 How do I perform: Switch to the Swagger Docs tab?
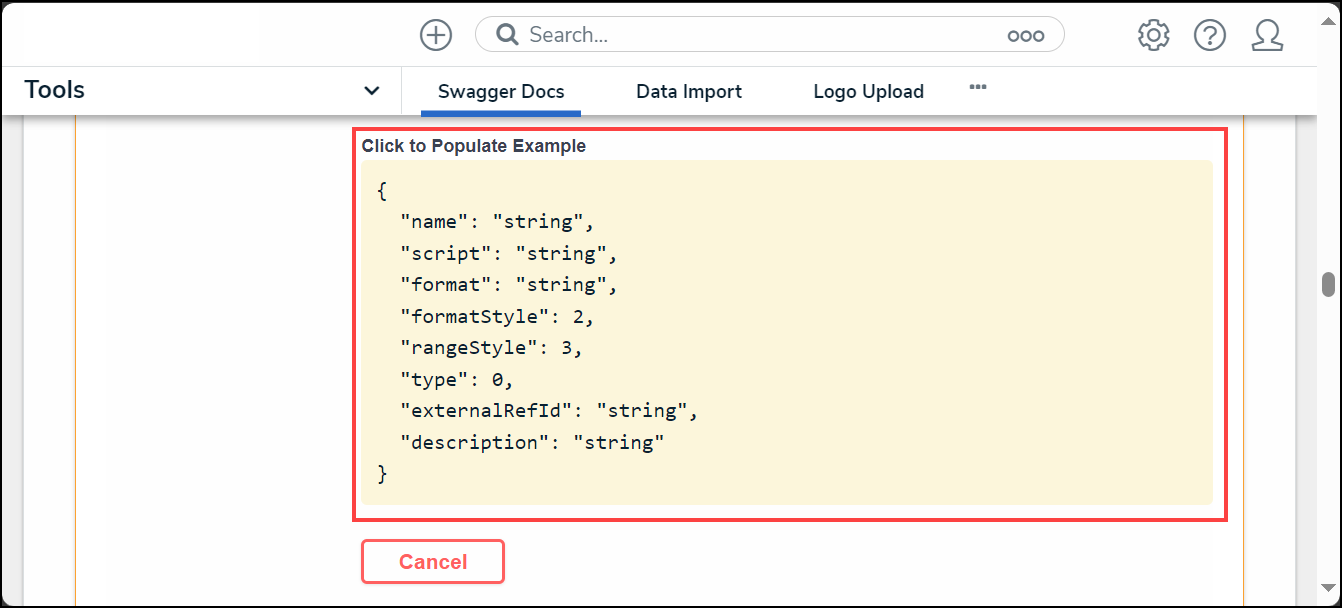pos(501,92)
